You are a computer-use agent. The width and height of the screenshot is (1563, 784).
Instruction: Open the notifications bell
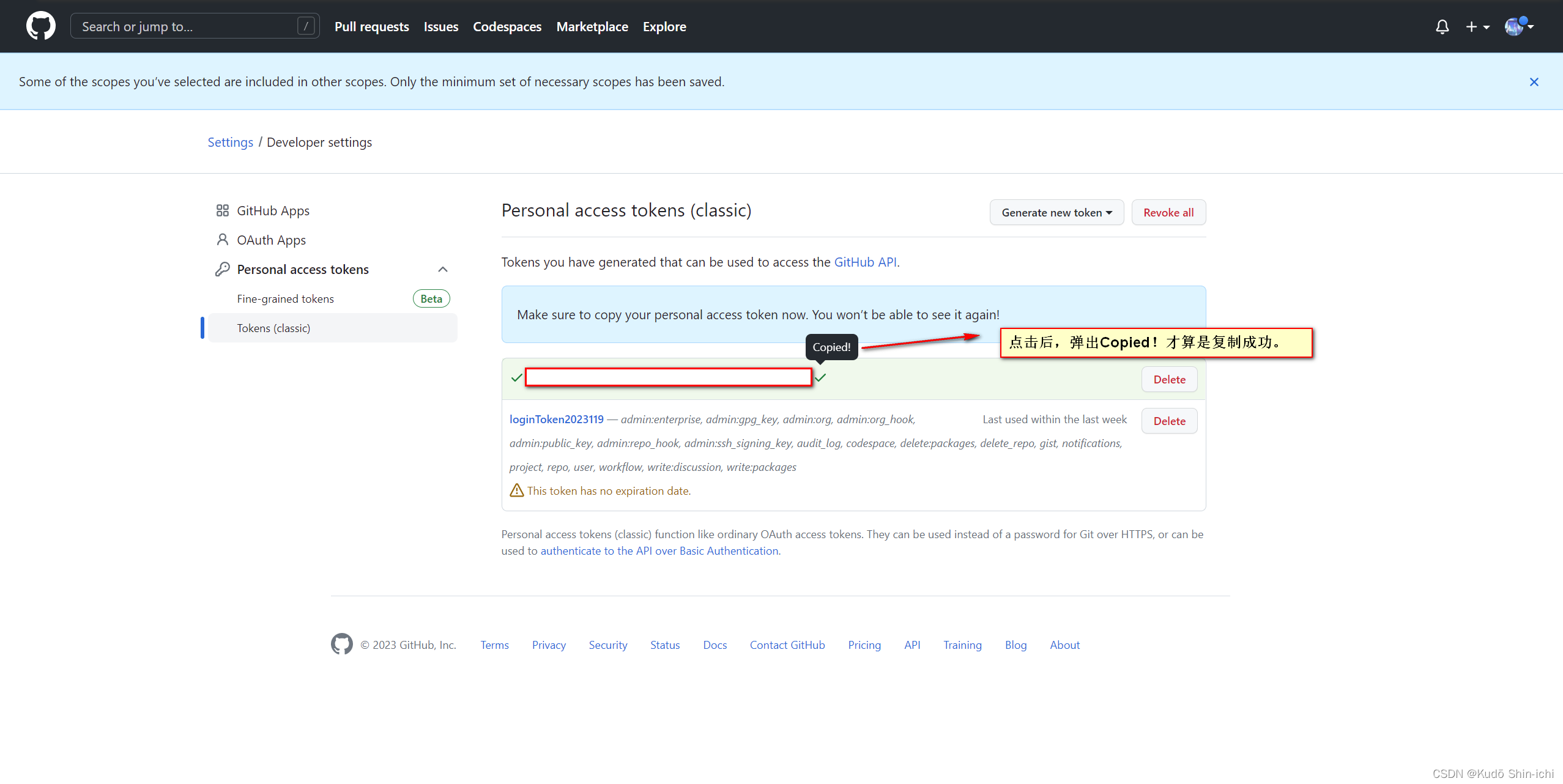click(x=1442, y=27)
